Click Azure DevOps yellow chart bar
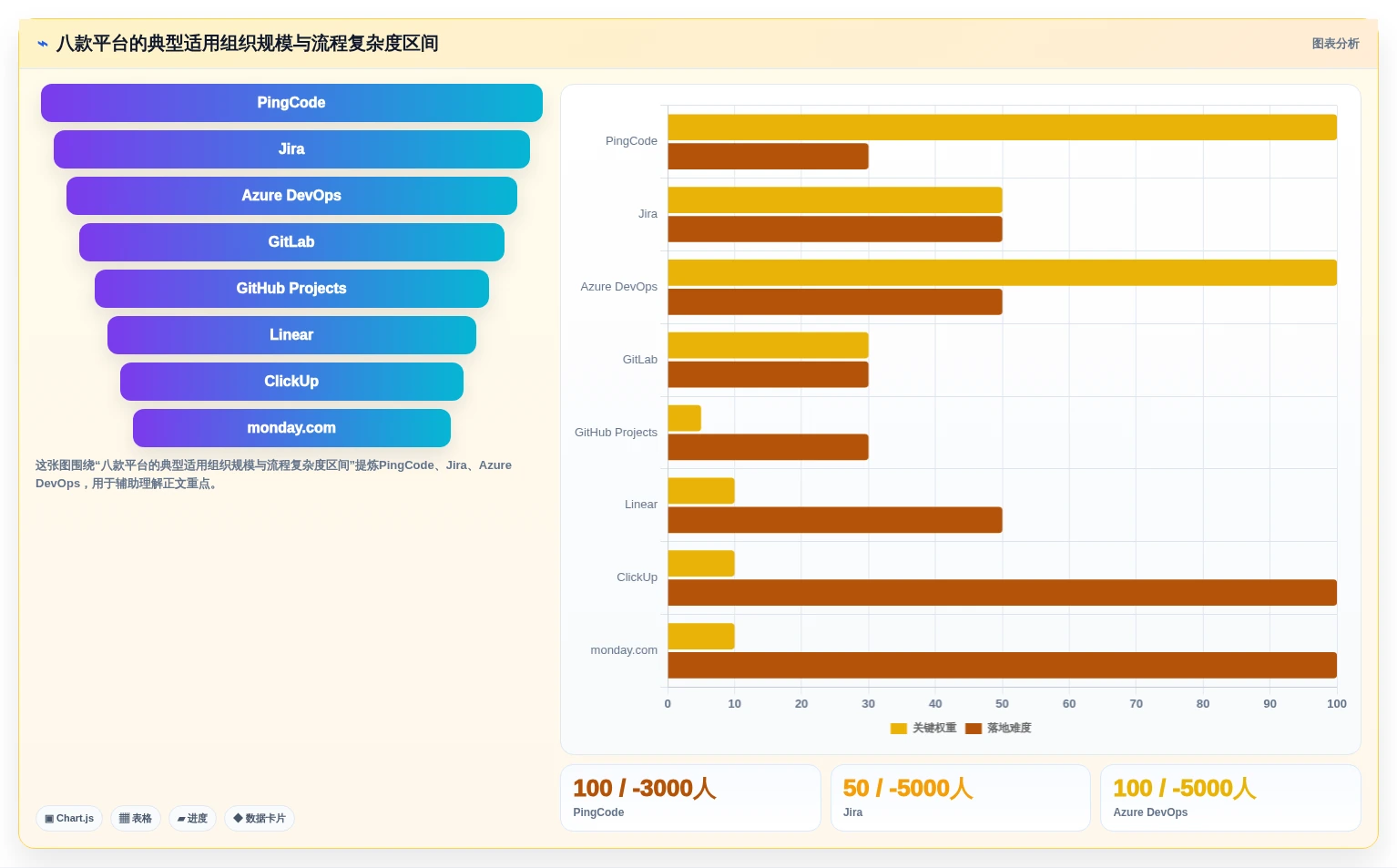The width and height of the screenshot is (1397, 868). (x=1002, y=272)
